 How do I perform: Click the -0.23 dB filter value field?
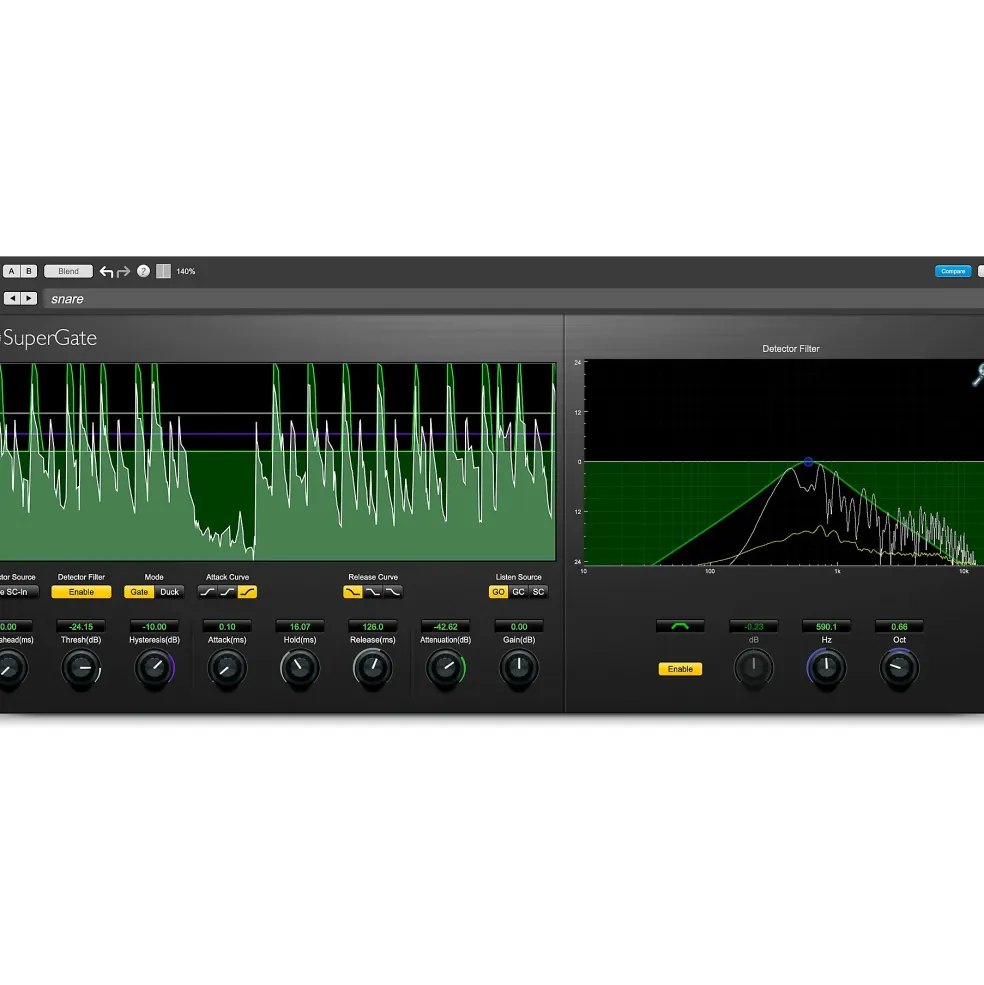point(753,626)
